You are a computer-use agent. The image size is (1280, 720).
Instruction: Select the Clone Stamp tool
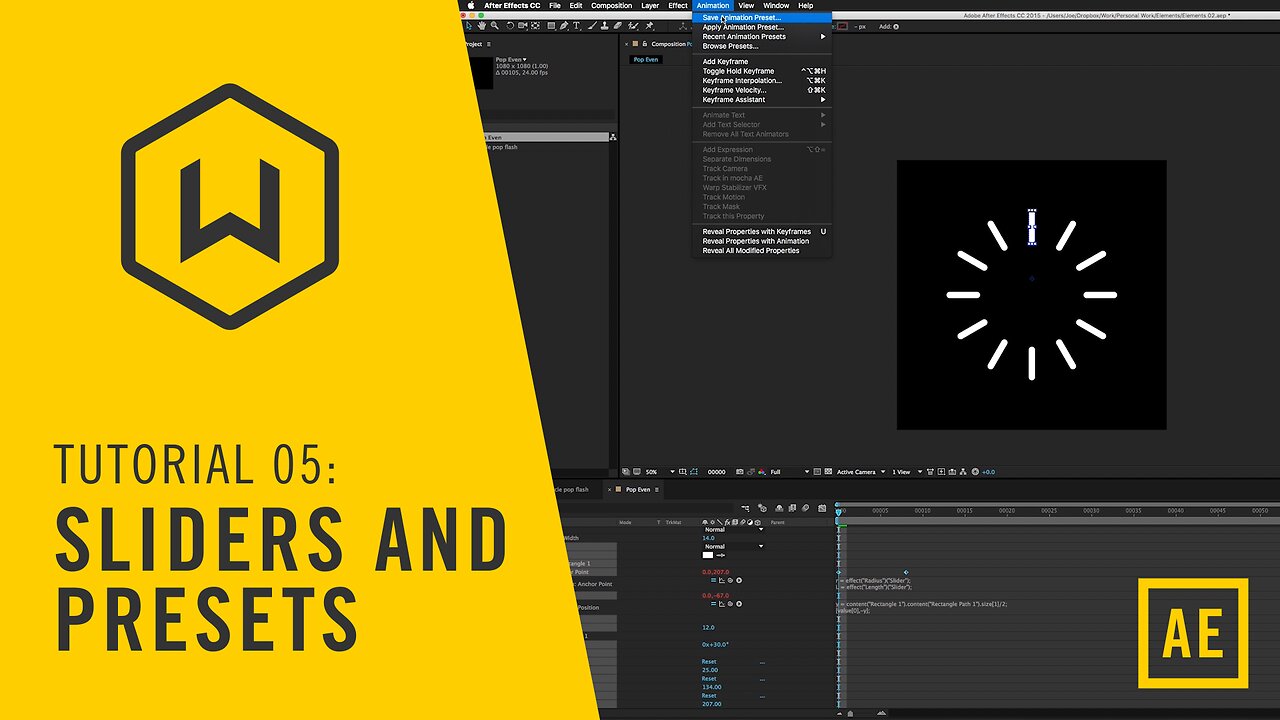[605, 26]
